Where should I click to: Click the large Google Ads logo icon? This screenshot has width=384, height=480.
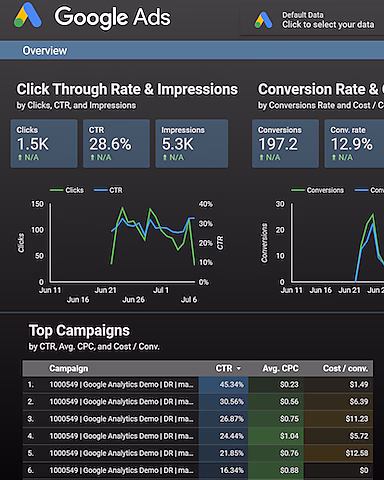pos(28,15)
